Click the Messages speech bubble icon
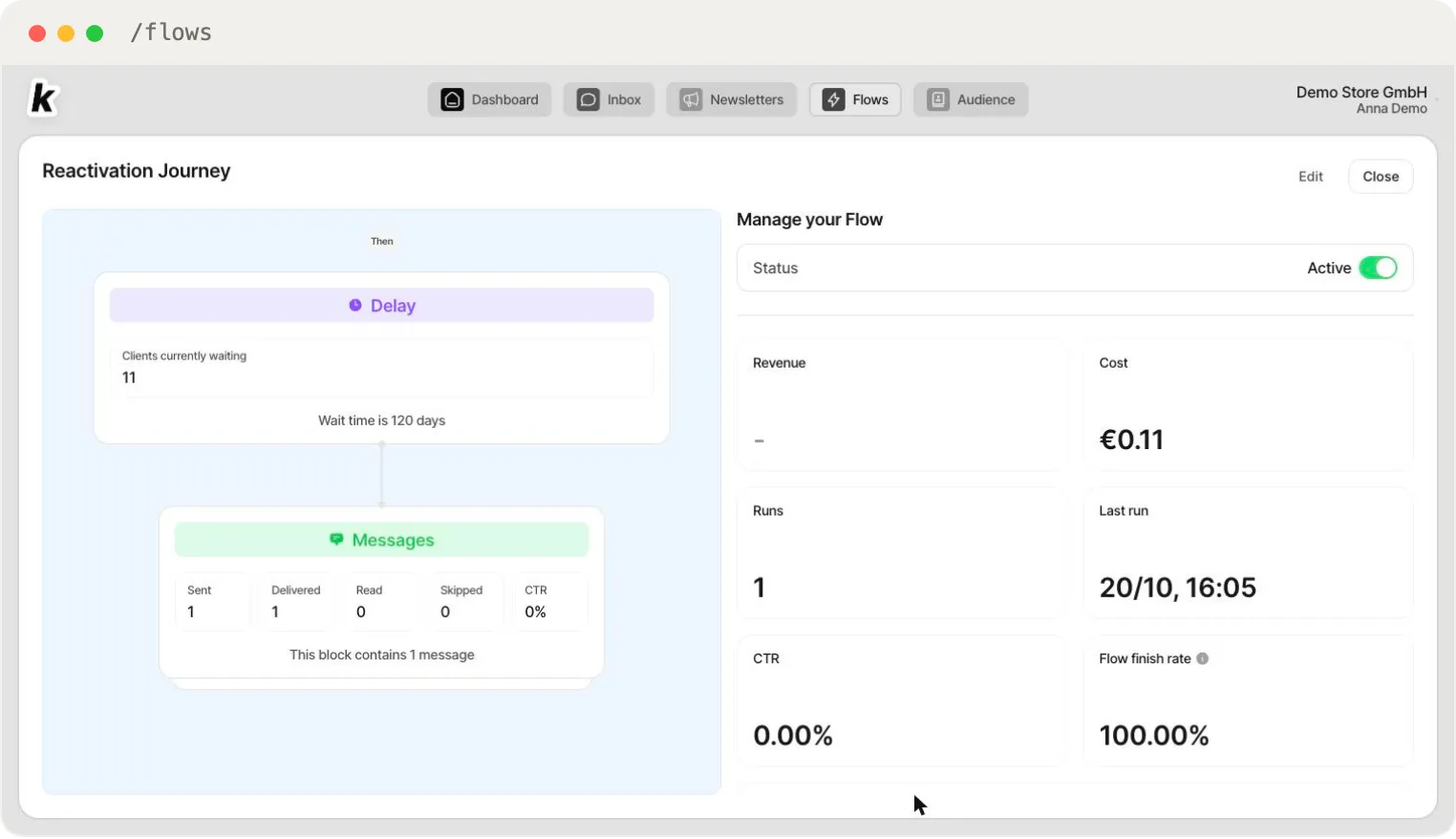 pos(336,539)
